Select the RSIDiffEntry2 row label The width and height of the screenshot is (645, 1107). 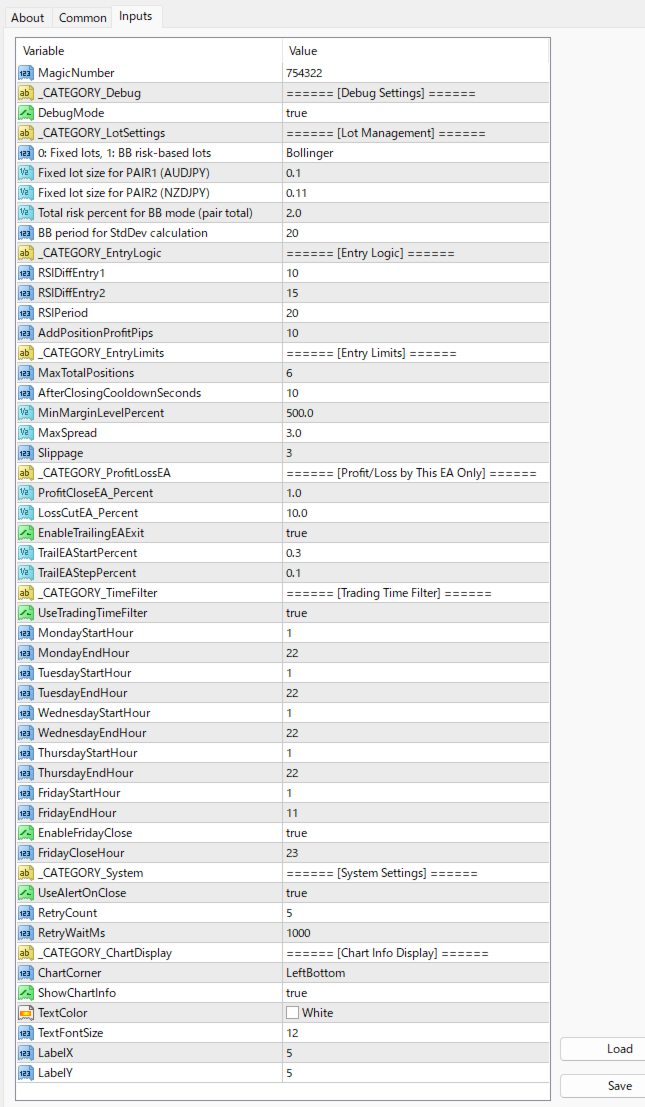click(71, 293)
